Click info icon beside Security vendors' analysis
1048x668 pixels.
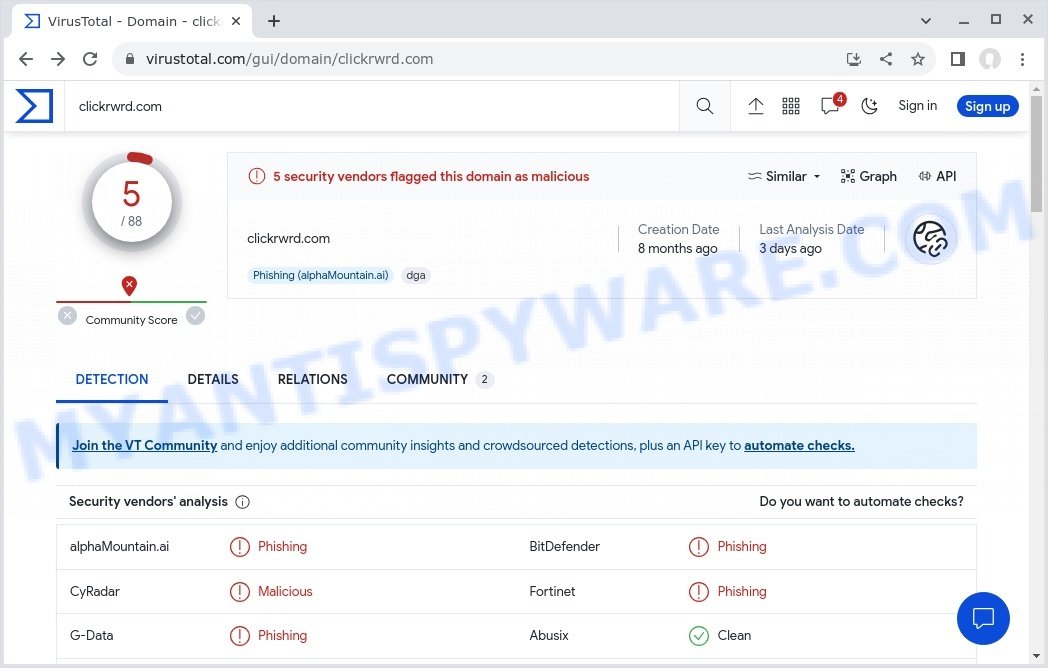tap(243, 502)
